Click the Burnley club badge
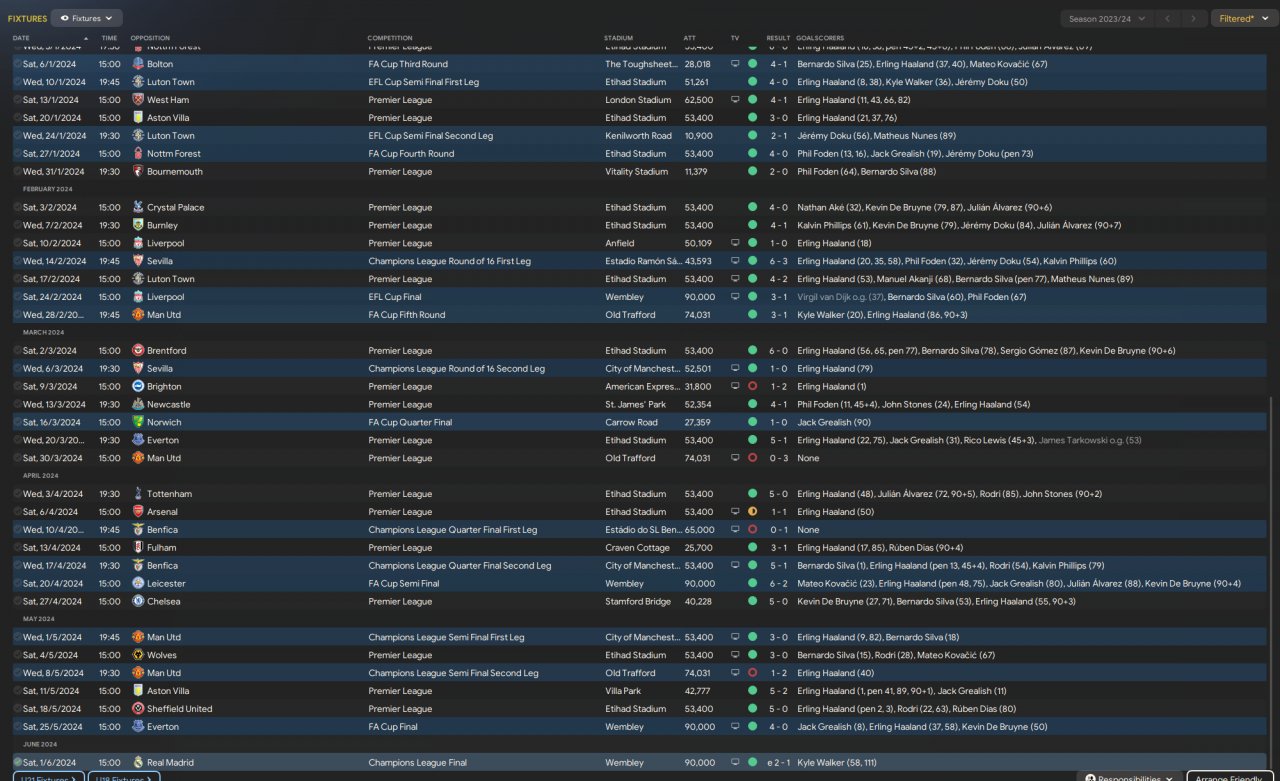 [x=138, y=226]
